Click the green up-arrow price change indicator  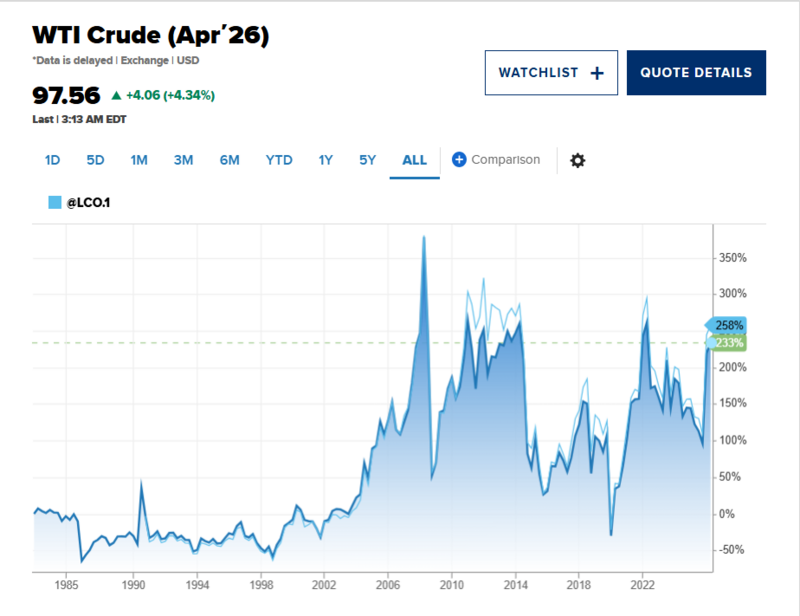click(x=116, y=96)
